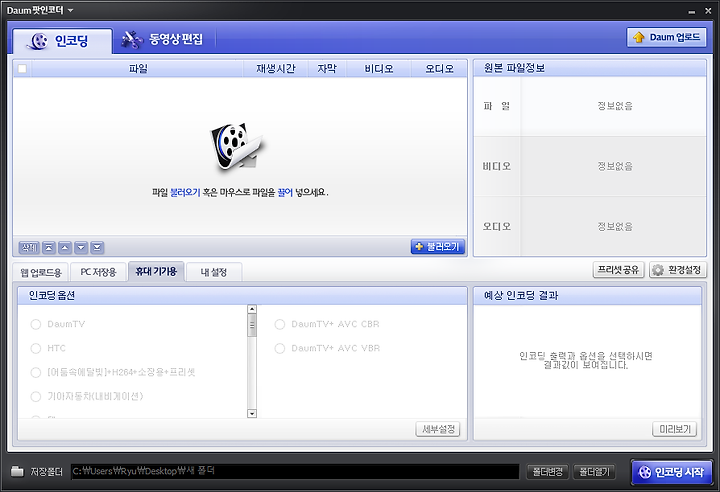Select the 내 설정 preset tab

214,272
